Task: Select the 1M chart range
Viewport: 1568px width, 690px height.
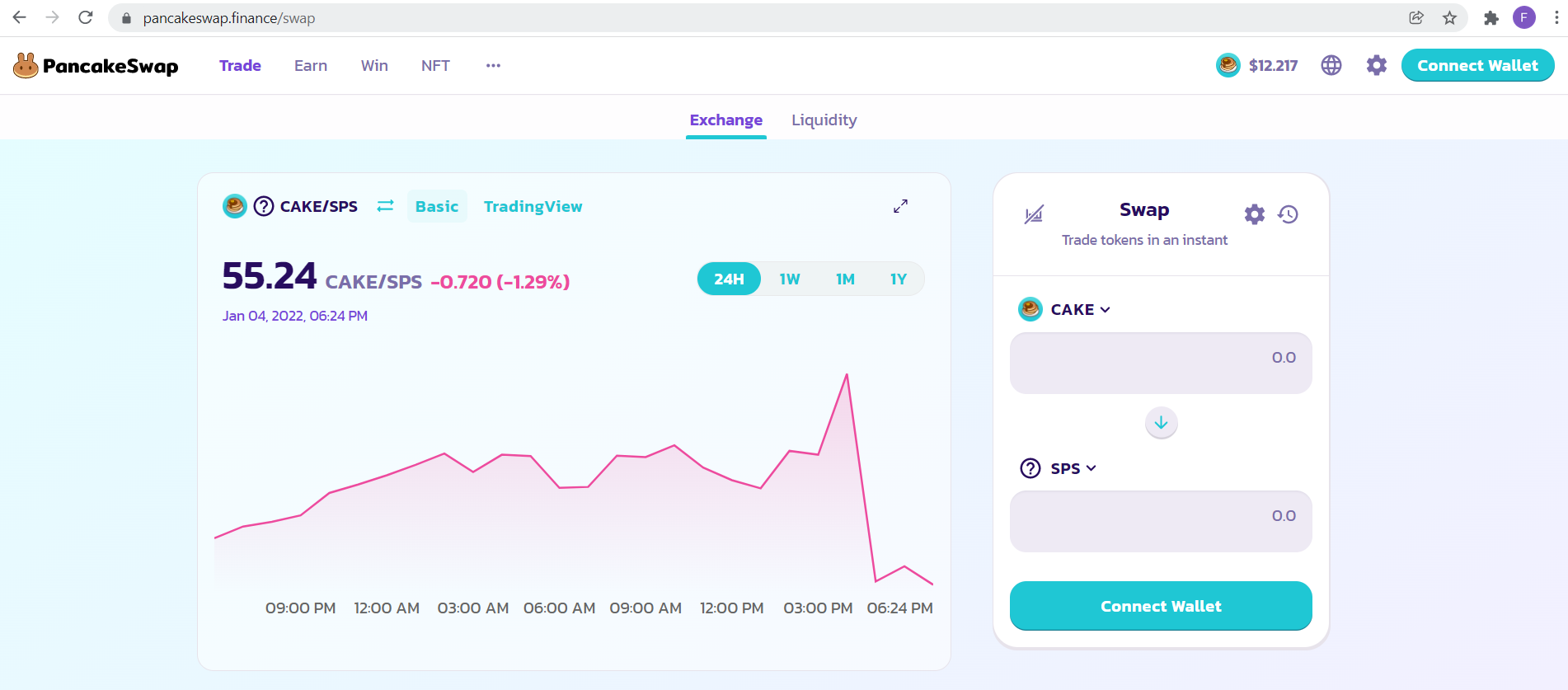Action: click(845, 279)
